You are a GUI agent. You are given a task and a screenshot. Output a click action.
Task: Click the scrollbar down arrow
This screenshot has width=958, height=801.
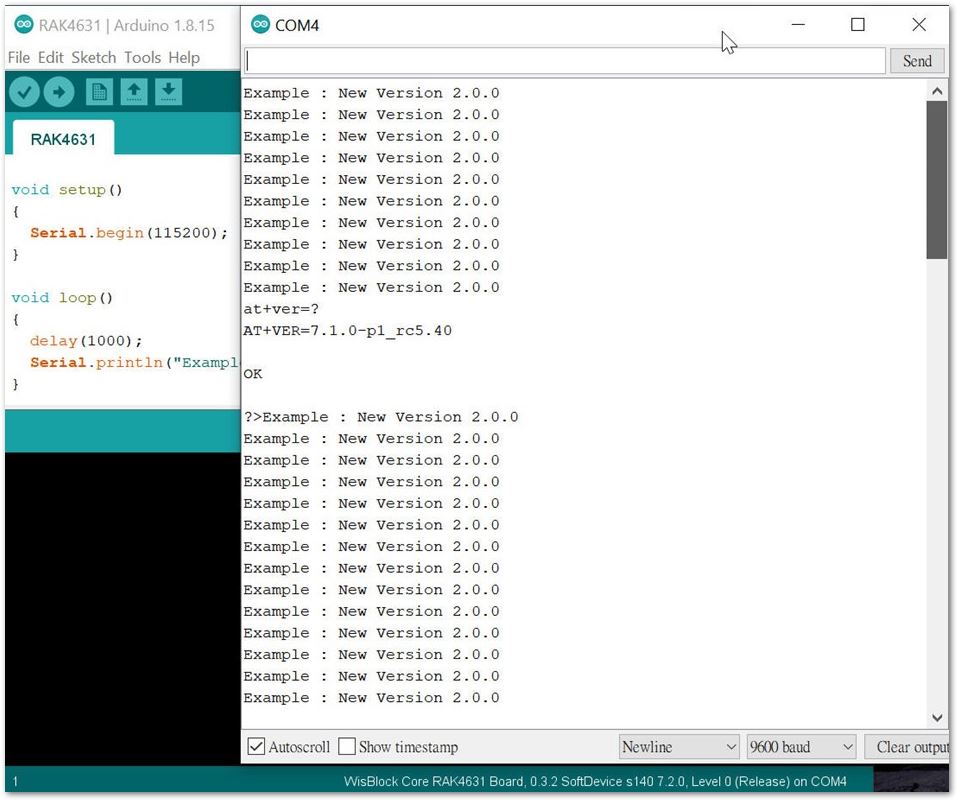click(937, 718)
